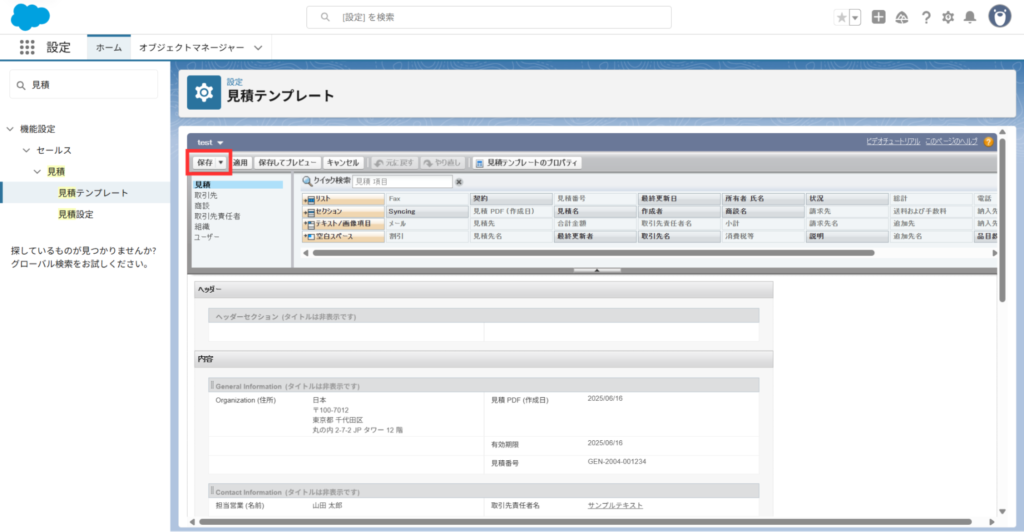Click the quick find box containing 見積
The height and width of the screenshot is (532, 1024).
(x=84, y=85)
